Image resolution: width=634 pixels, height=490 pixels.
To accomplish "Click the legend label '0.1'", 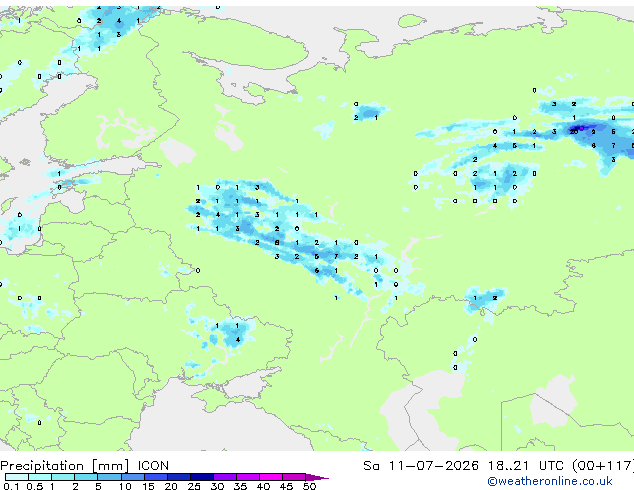I will pos(12,486).
